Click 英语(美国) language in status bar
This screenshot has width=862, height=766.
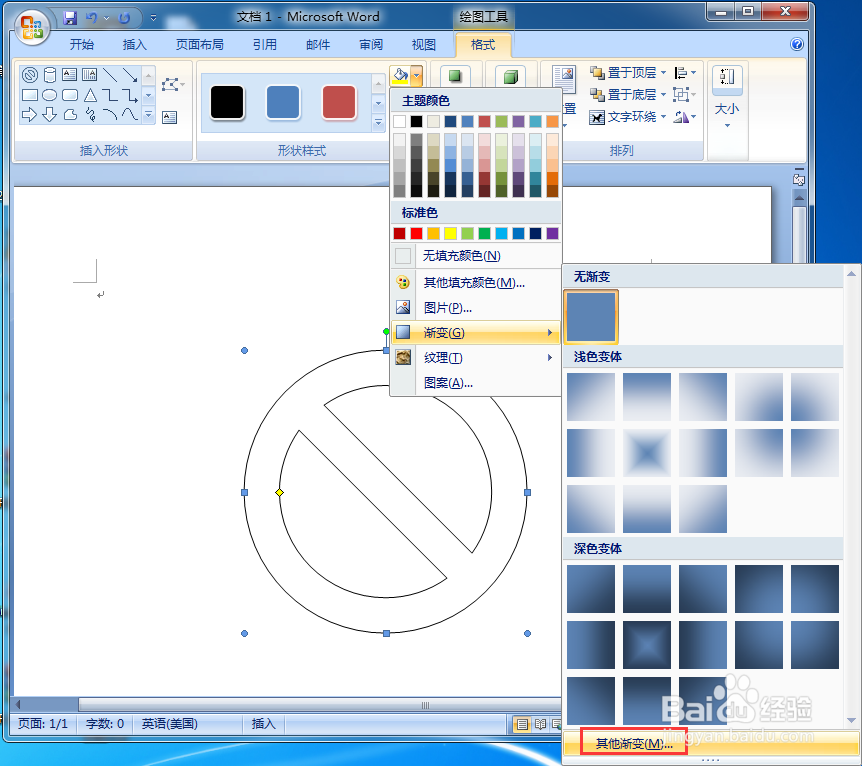[170, 724]
